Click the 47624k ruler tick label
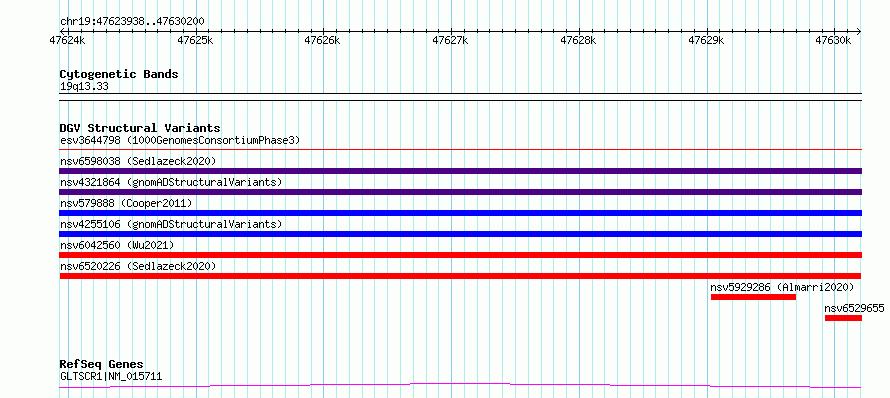The height and width of the screenshot is (398, 890). click(68, 40)
